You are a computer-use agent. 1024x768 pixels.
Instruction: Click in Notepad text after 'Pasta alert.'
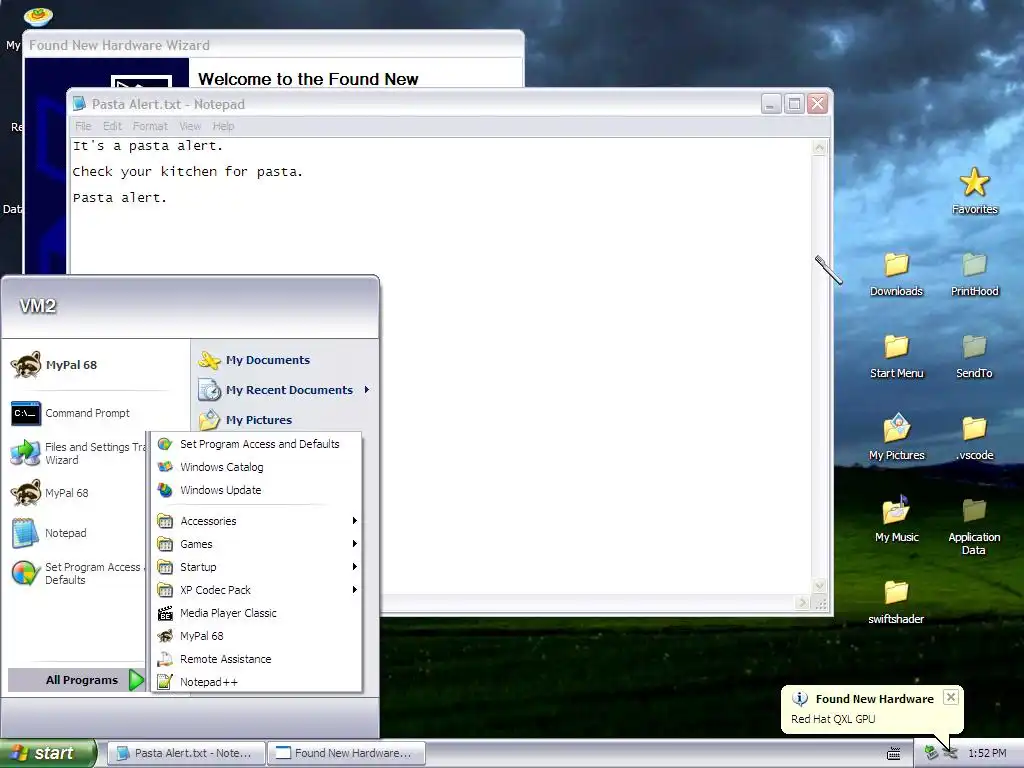click(171, 198)
